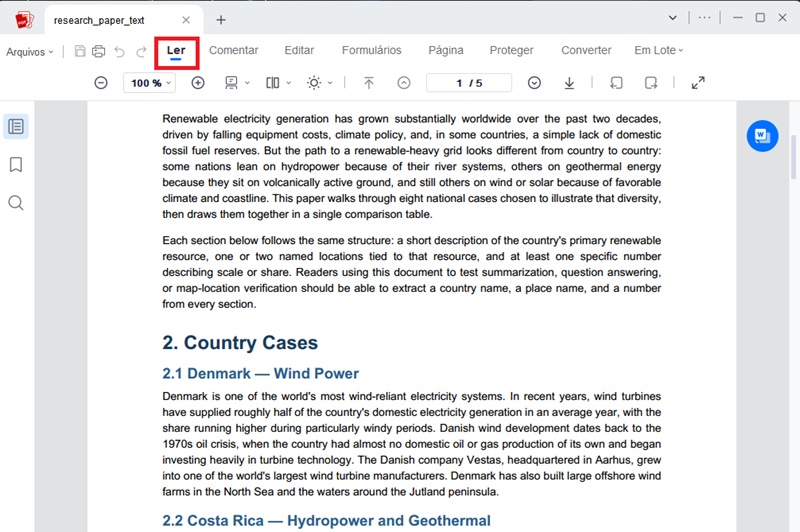Expand the Em Lote dropdown
The height and width of the screenshot is (532, 800).
pyautogui.click(x=658, y=50)
